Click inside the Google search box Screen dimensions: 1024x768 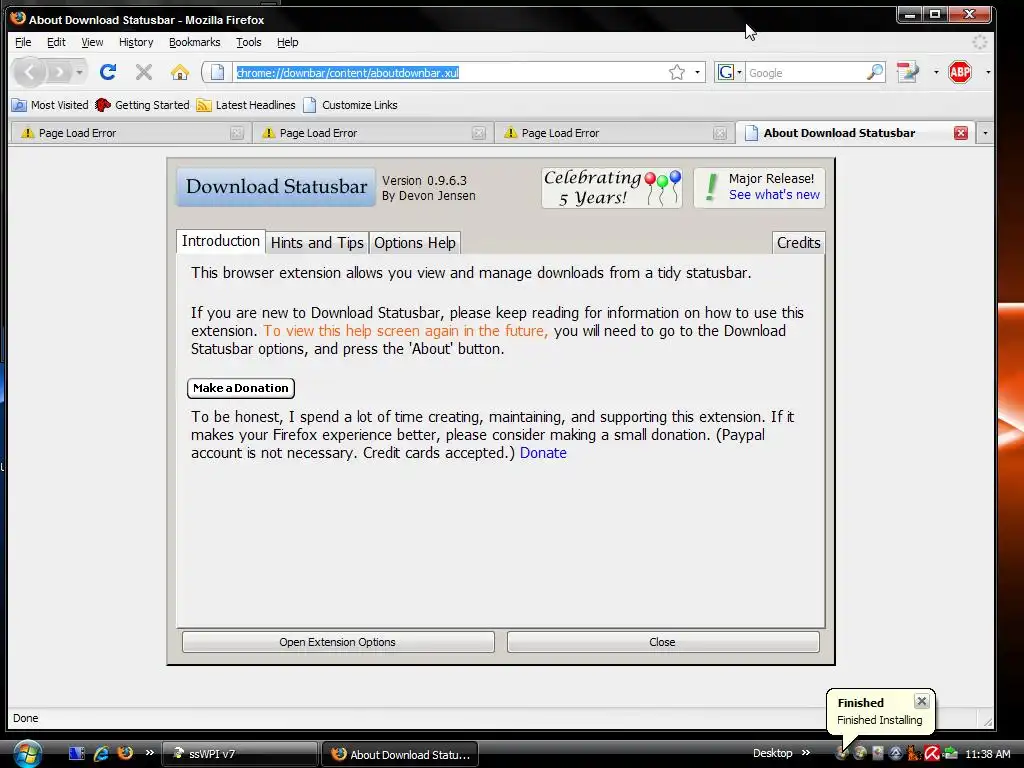(805, 72)
